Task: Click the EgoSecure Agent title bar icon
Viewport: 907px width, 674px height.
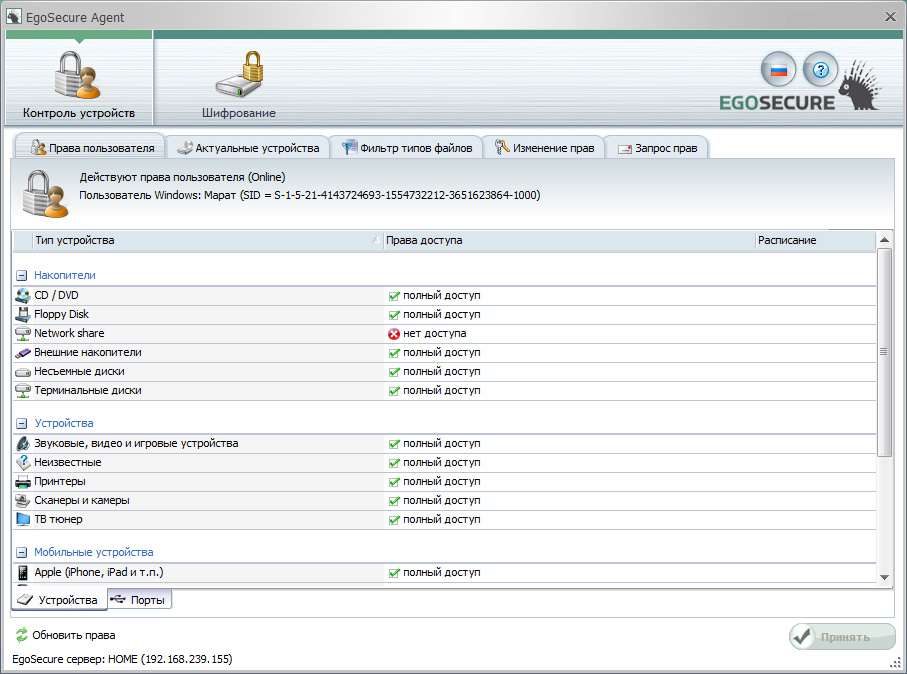Action: coord(14,17)
